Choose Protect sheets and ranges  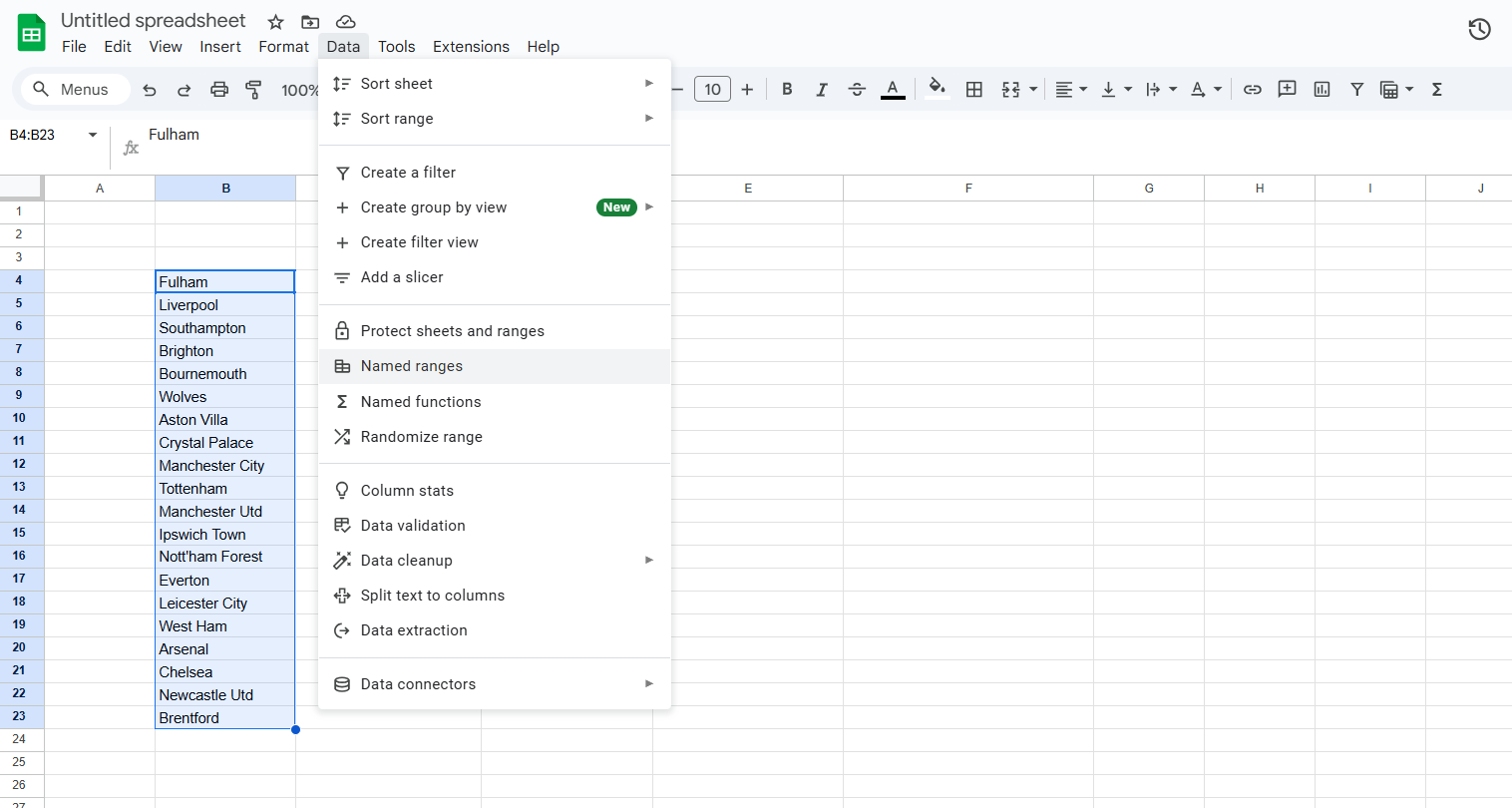pos(495,331)
